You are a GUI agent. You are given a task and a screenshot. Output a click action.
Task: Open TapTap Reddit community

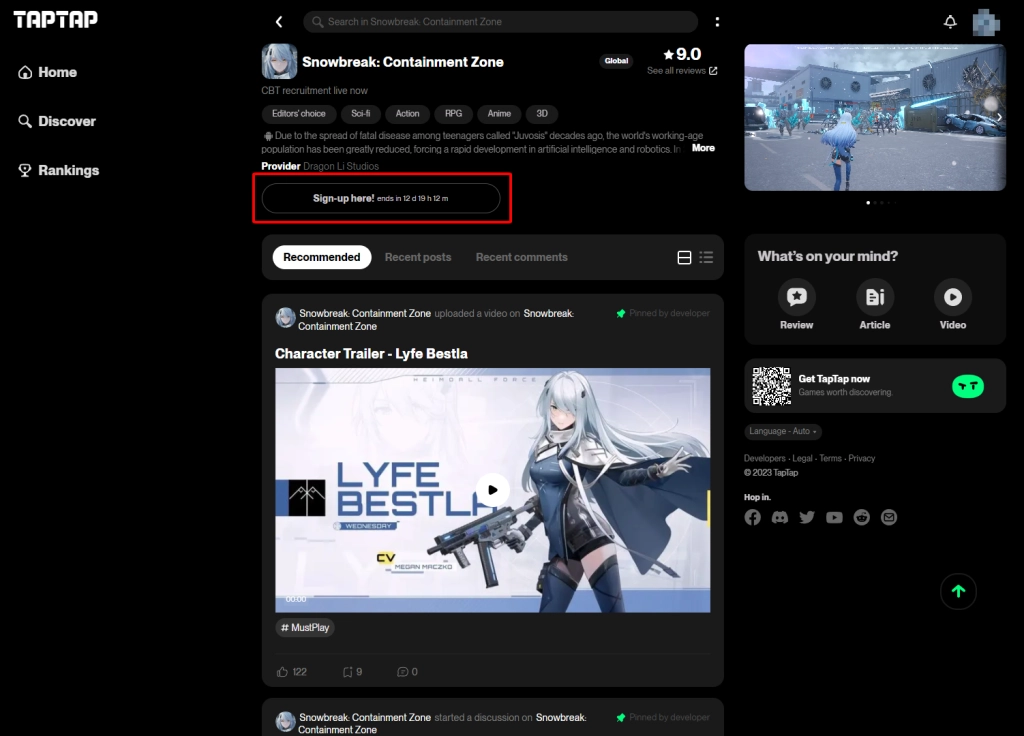click(861, 517)
